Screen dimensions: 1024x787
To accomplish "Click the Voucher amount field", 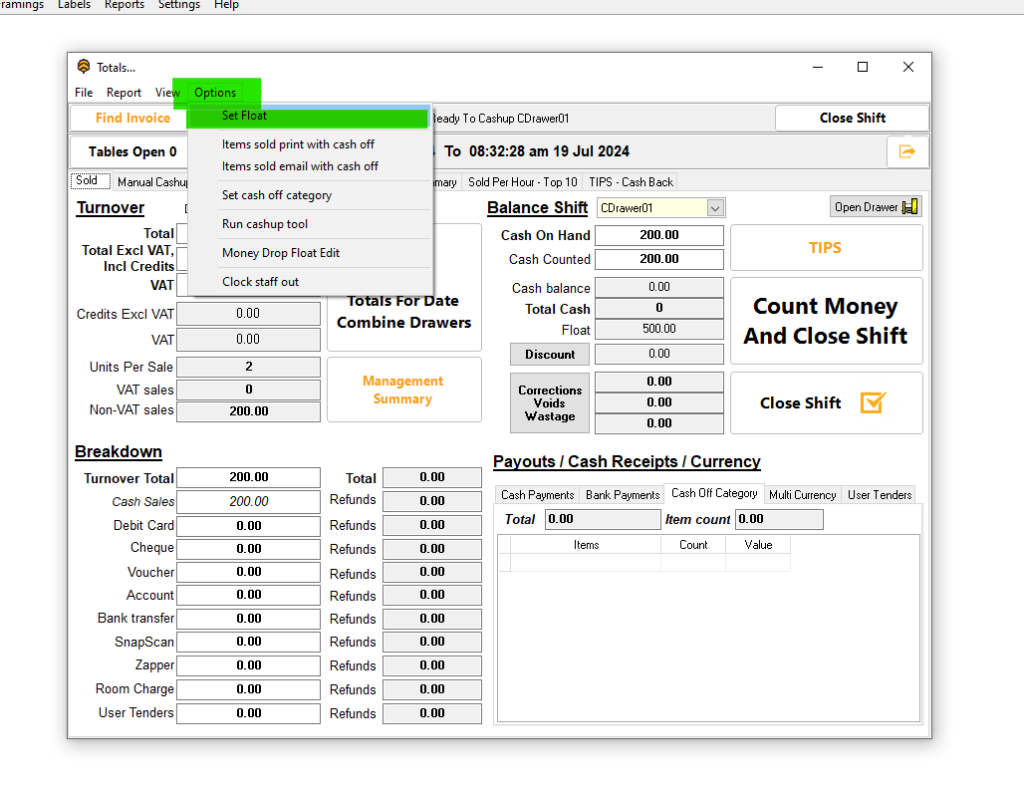I will pos(248,572).
